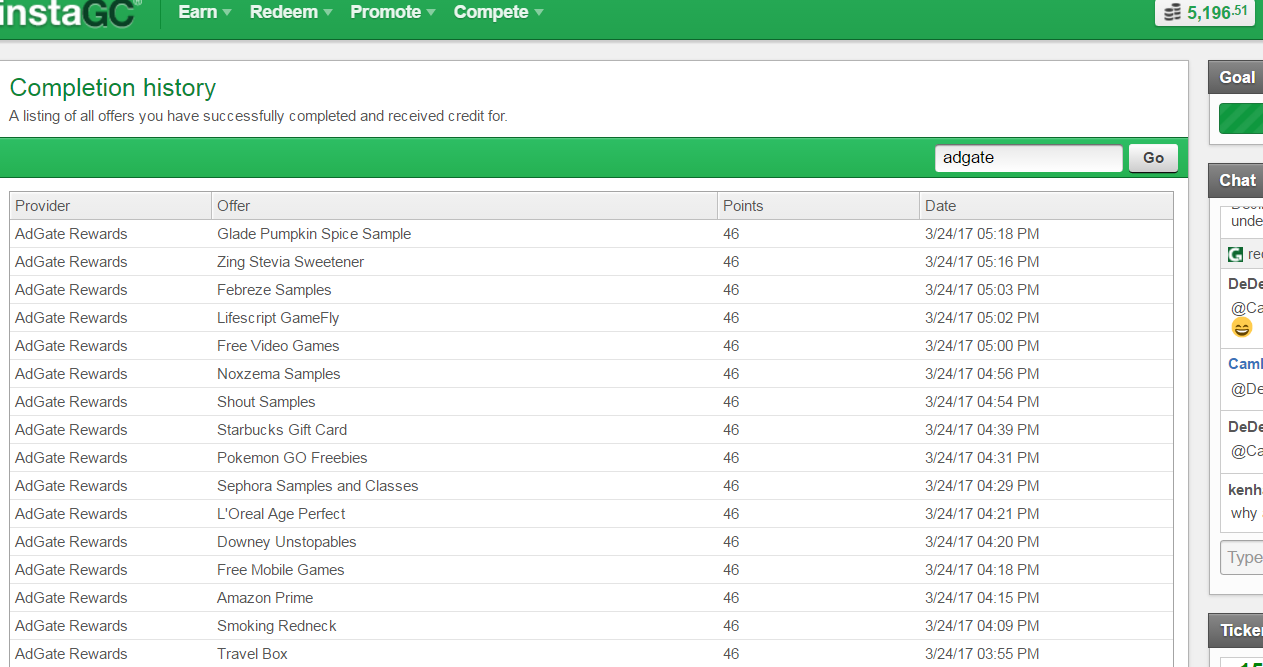Select the Travel Box offer

tap(252, 654)
